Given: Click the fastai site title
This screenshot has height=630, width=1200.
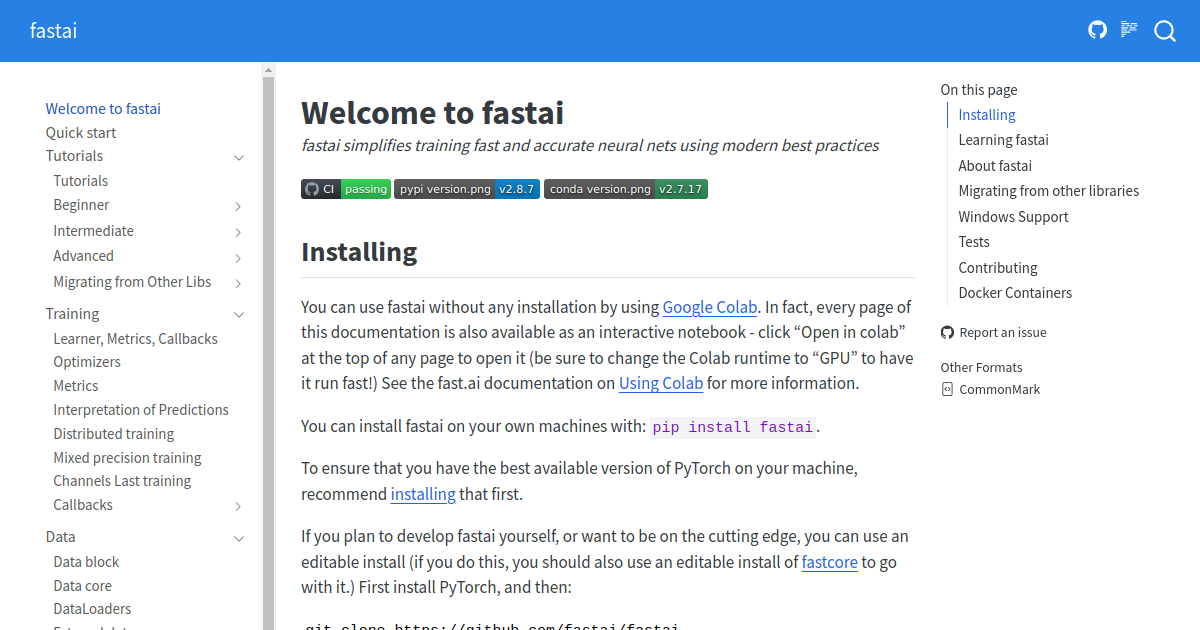Looking at the screenshot, I should (x=54, y=31).
